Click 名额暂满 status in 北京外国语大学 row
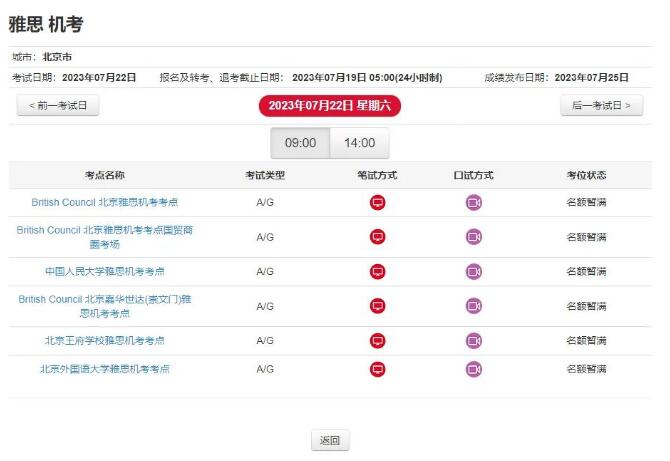Viewport: 670px width, 461px height. tap(586, 369)
